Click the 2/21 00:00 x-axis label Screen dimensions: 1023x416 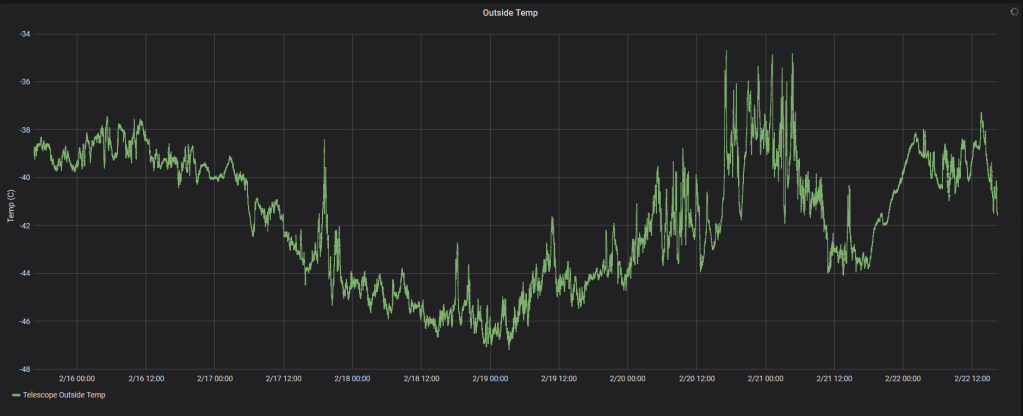click(x=766, y=379)
